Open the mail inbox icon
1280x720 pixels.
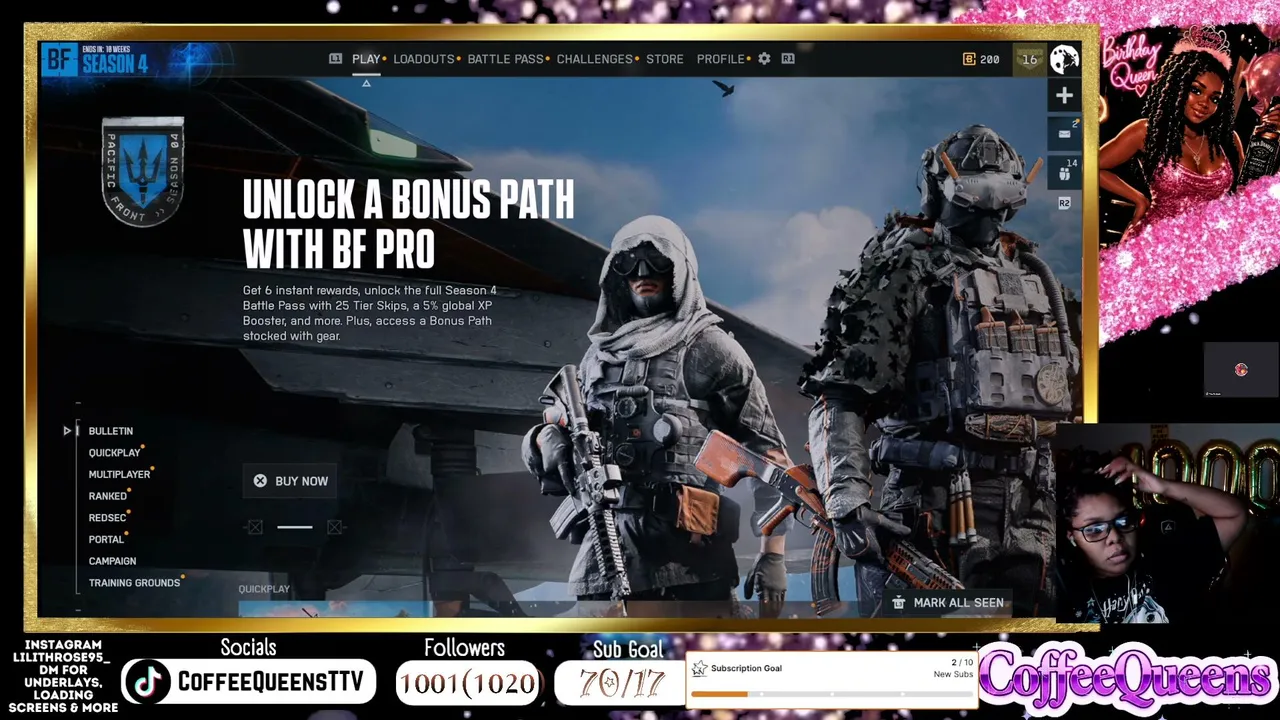(x=1064, y=133)
